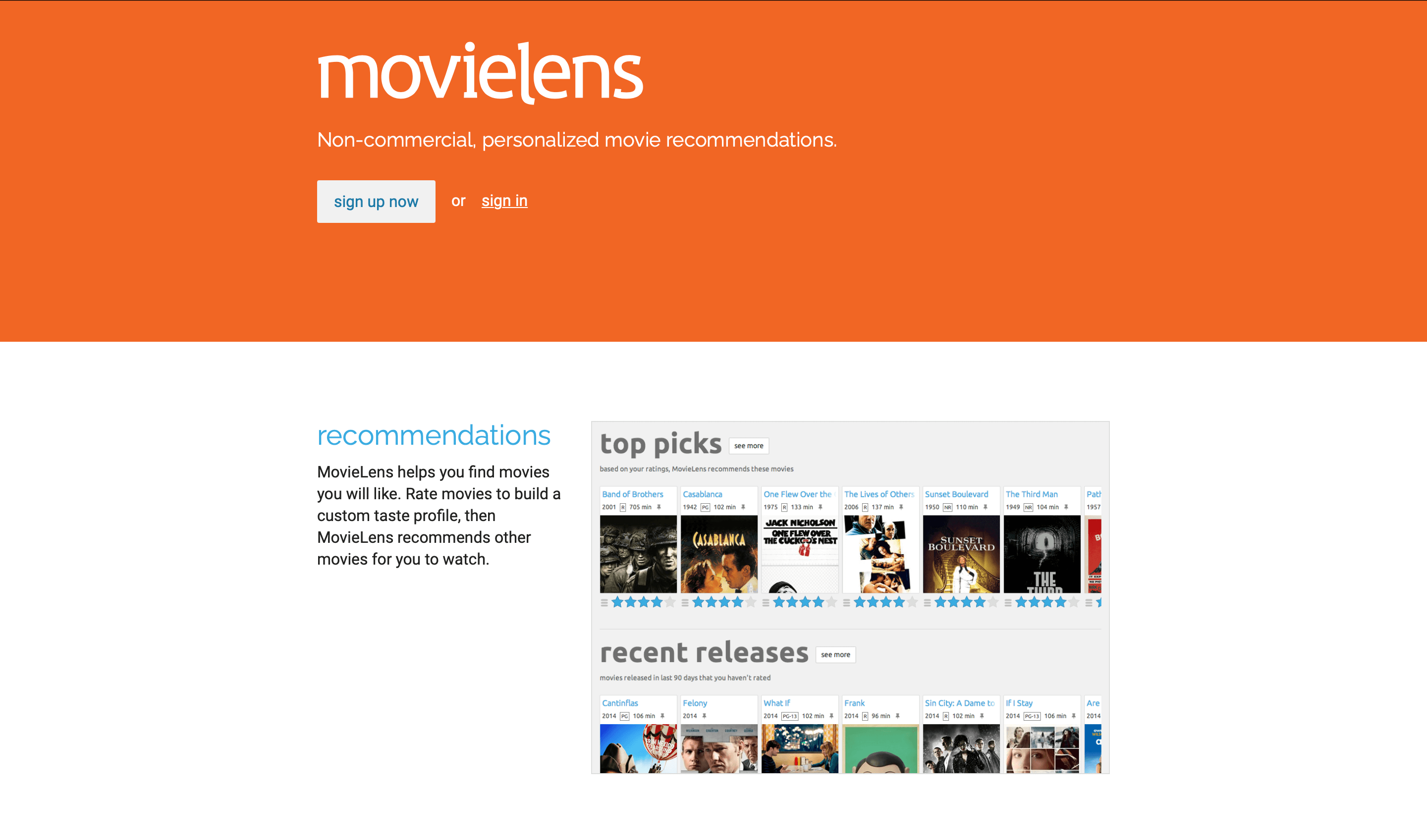Image resolution: width=1427 pixels, height=840 pixels.
Task: Expand recent releases with see more
Action: tap(834, 653)
